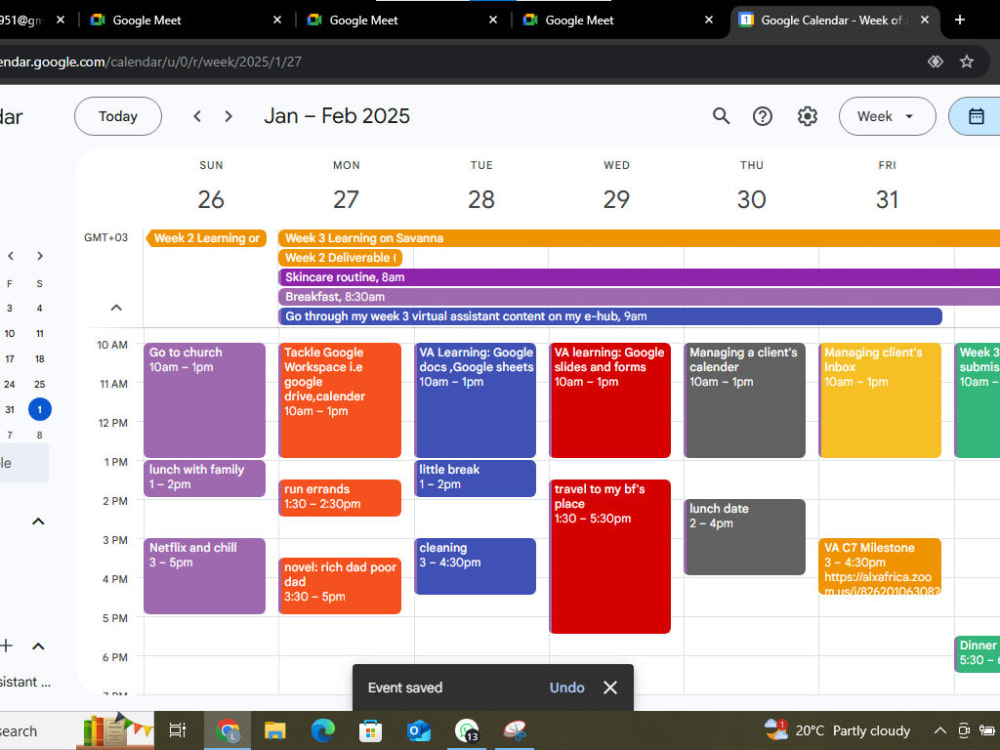The image size is (1000, 750).
Task: Open the VA C7 Milestone event
Action: [880, 566]
